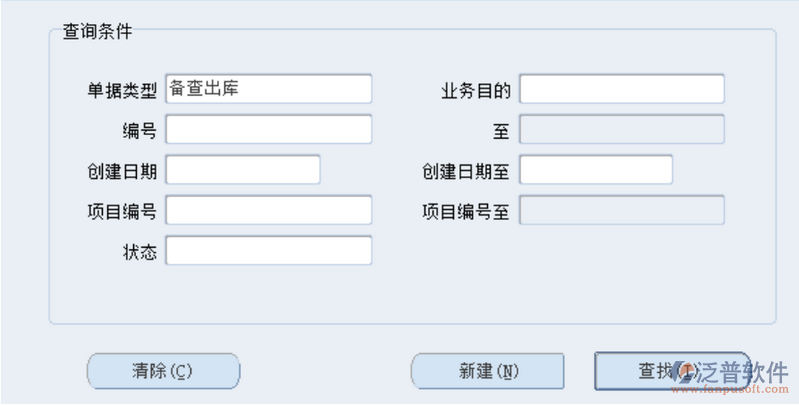
Task: Run the search with 查找 button
Action: (x=650, y=371)
